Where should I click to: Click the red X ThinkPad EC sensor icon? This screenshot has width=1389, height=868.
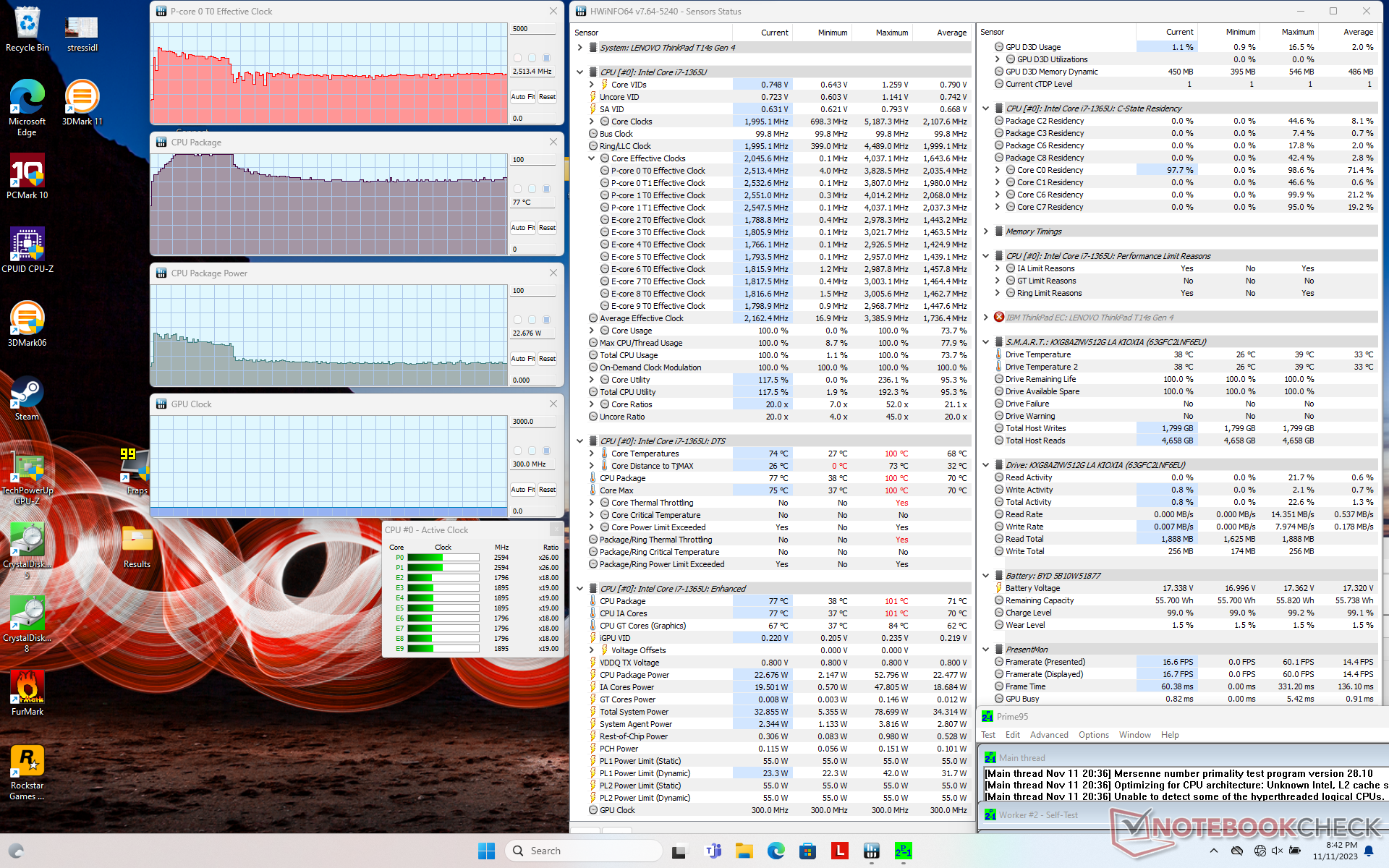pyautogui.click(x=999, y=318)
